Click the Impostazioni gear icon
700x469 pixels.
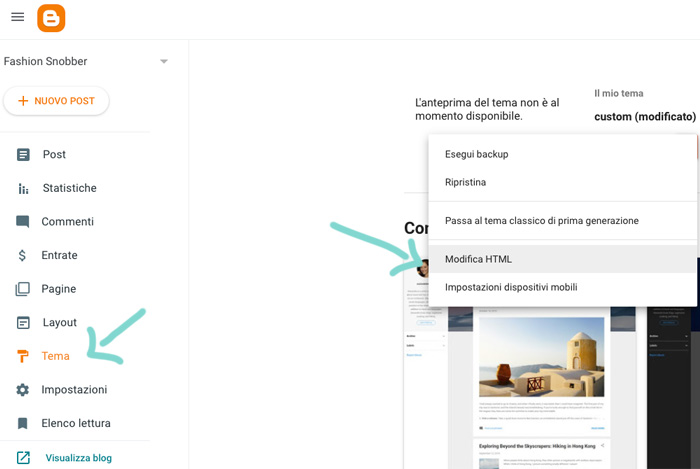pyautogui.click(x=22, y=390)
